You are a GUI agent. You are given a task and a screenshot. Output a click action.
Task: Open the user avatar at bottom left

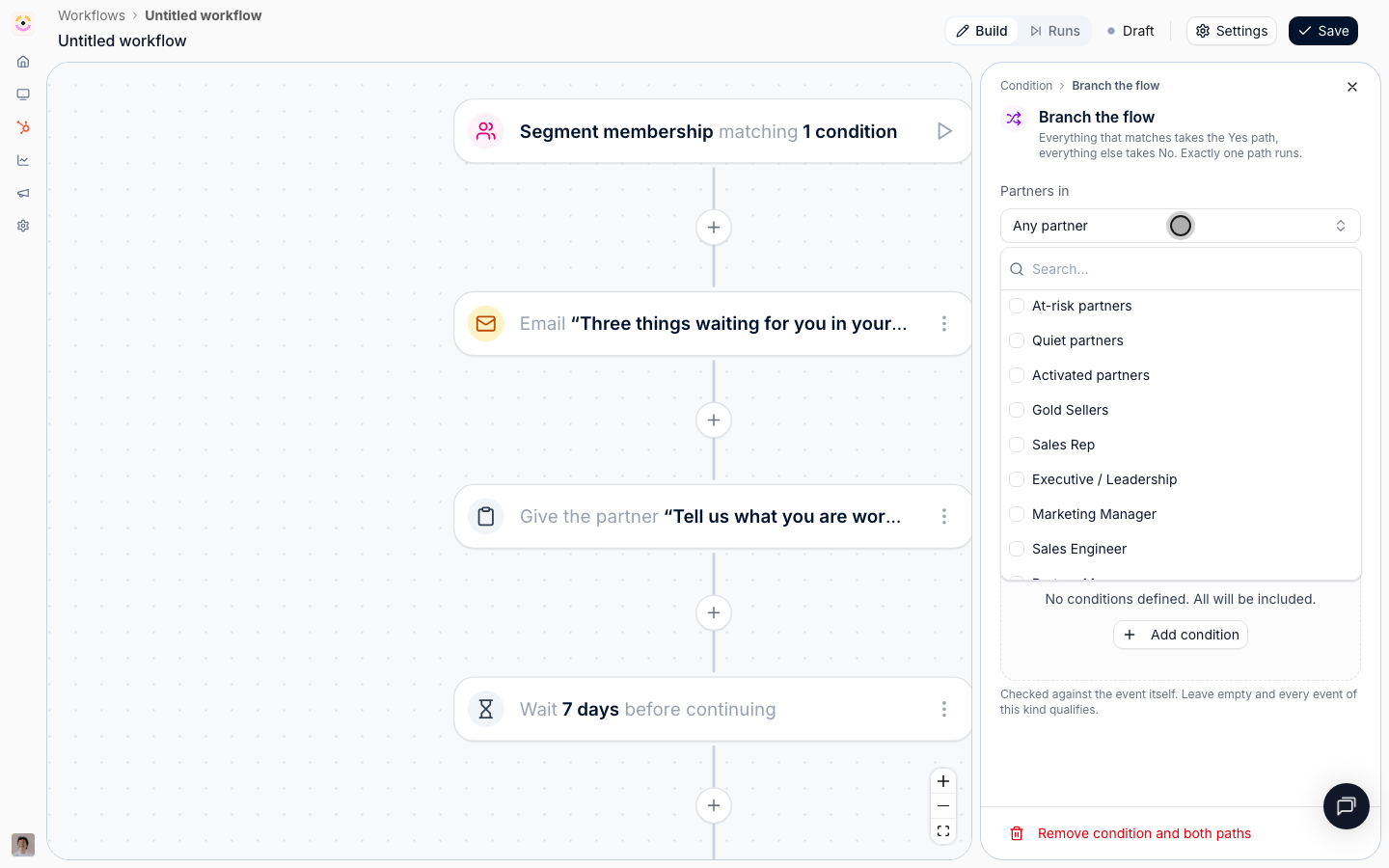(23, 845)
